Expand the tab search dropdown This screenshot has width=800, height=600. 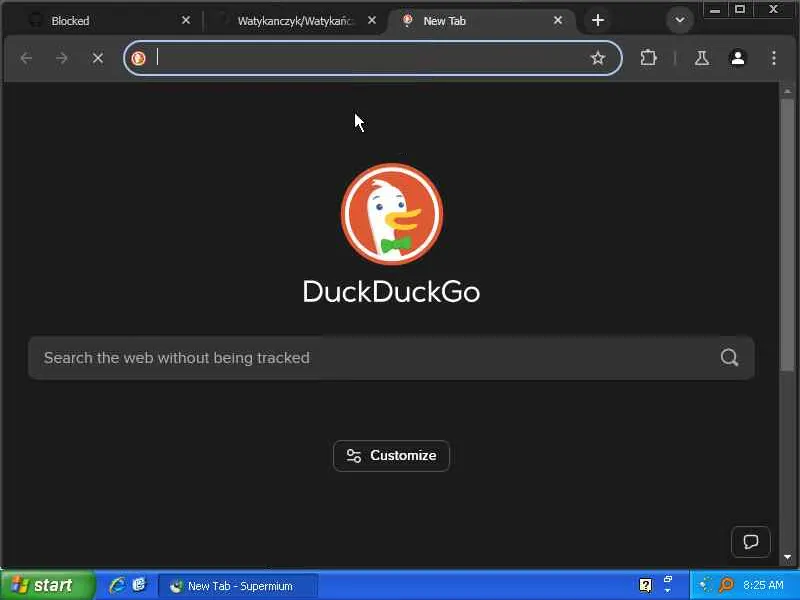tap(680, 20)
